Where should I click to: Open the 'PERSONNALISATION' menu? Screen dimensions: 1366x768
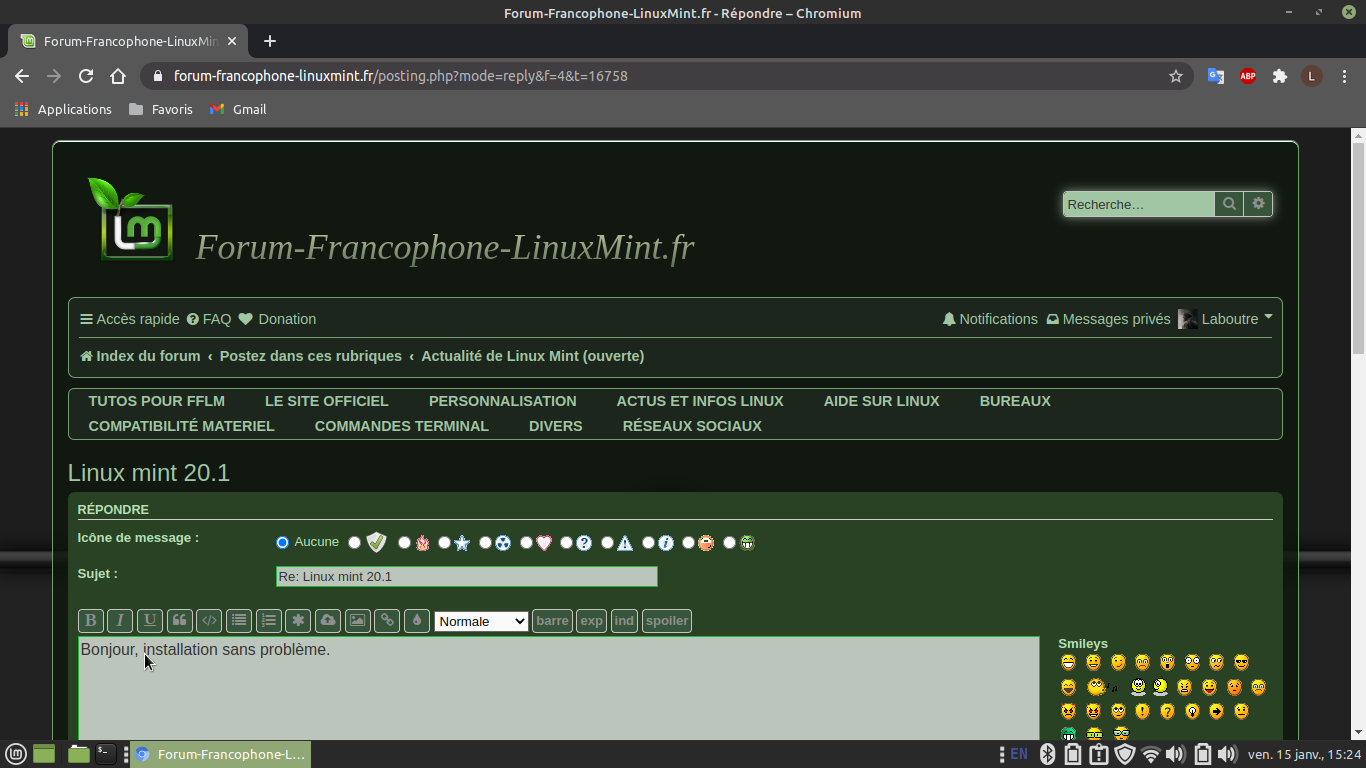(503, 401)
